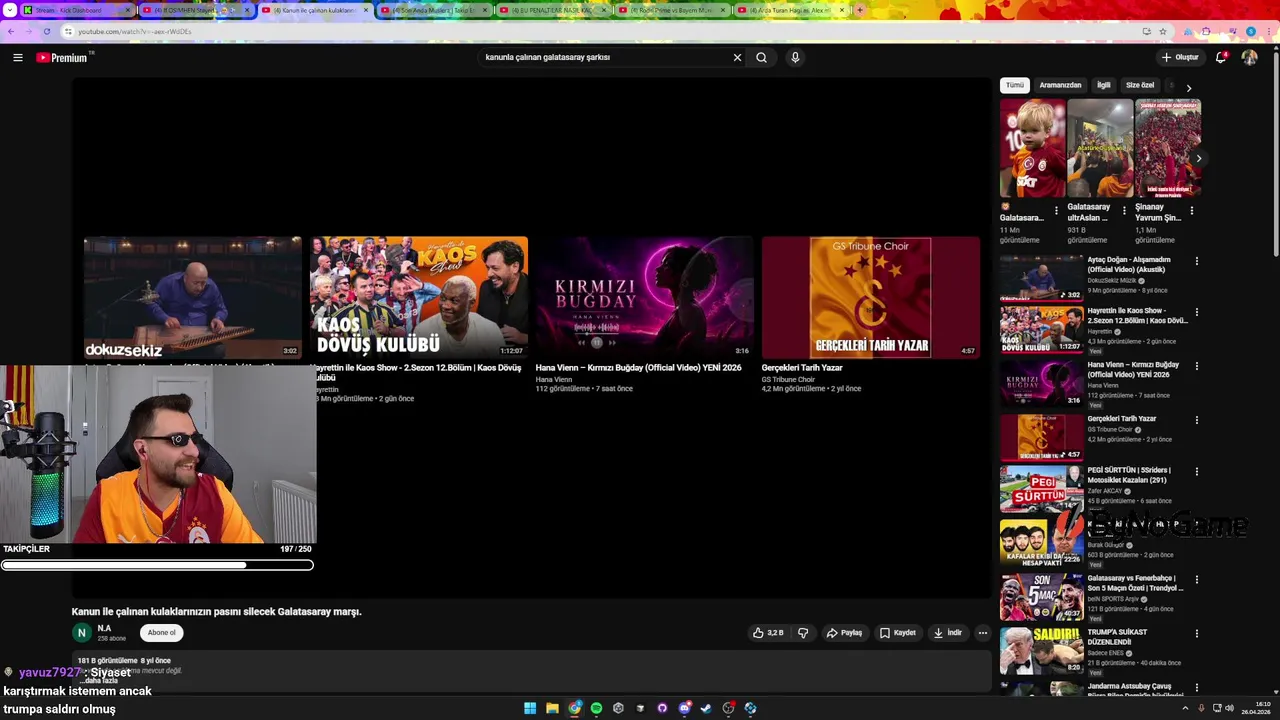The height and width of the screenshot is (720, 1280).
Task: Advance Shorts shelf with next arrow
Action: pos(1198,158)
